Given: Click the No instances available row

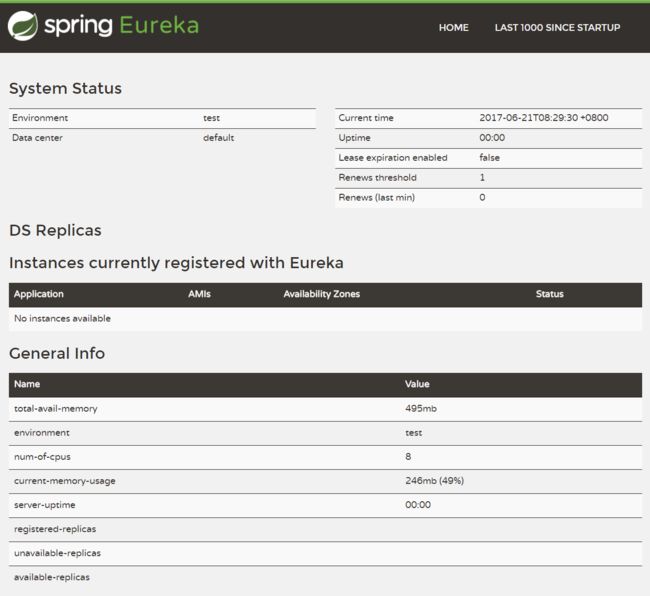Looking at the screenshot, I should 325,319.
